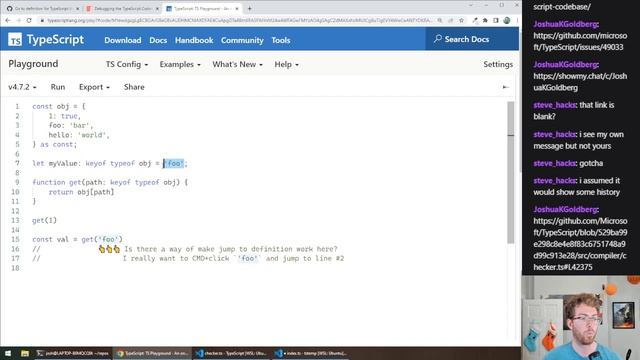Go back with browser back arrow
Viewport: 640px width, 360px height.
click(x=8, y=20)
